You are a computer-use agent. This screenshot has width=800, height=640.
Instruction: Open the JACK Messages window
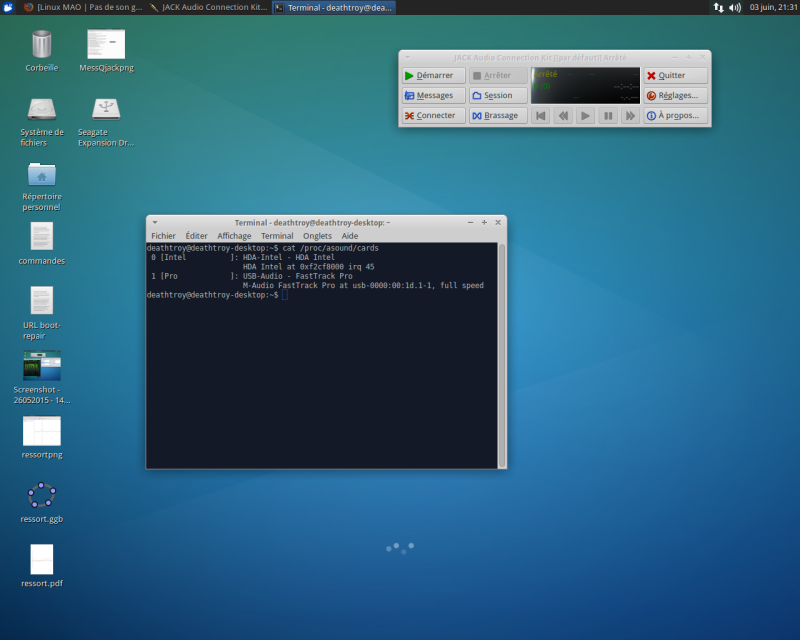pyautogui.click(x=434, y=95)
